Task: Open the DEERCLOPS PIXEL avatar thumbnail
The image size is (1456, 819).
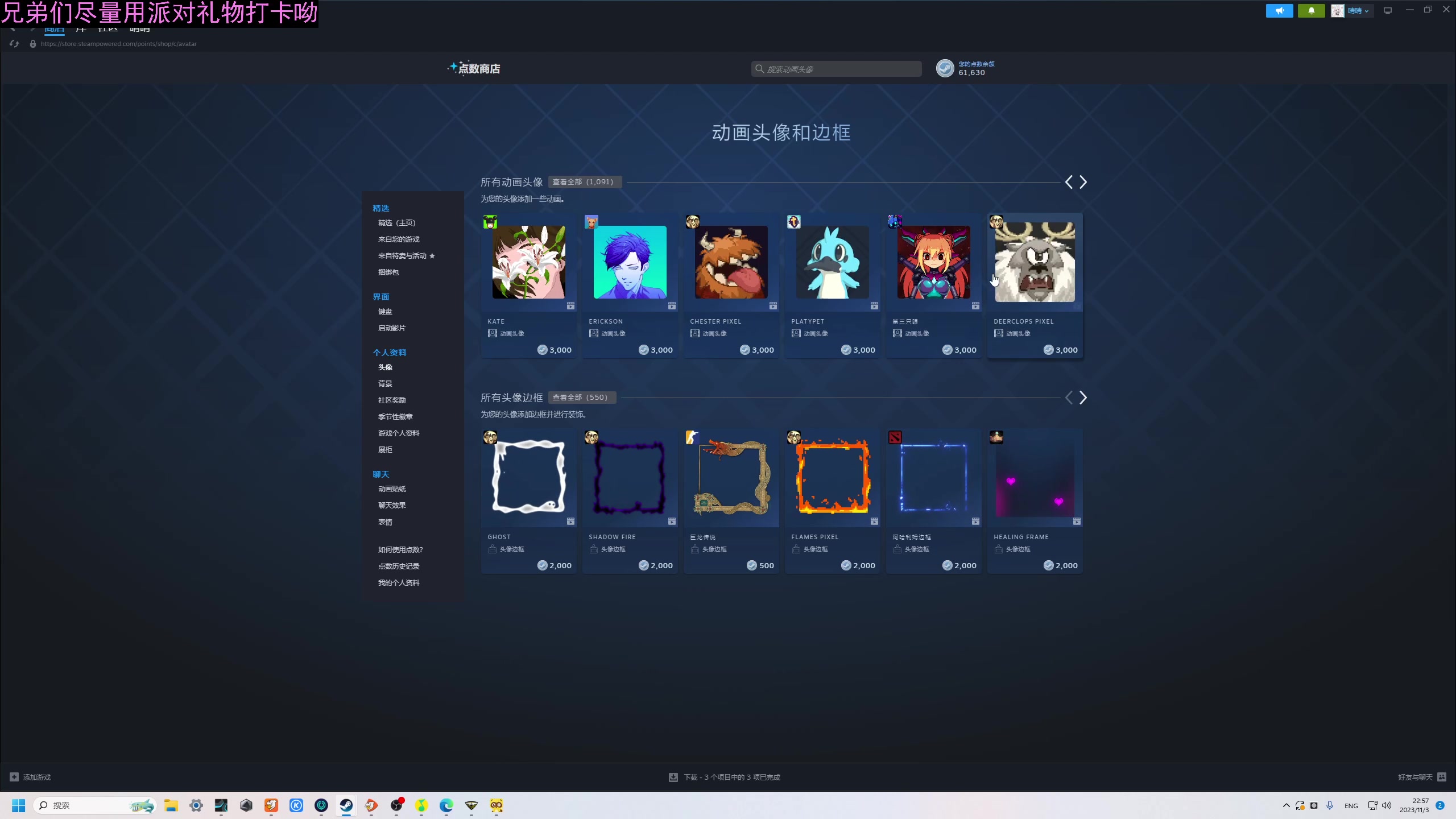Action: 1035,262
